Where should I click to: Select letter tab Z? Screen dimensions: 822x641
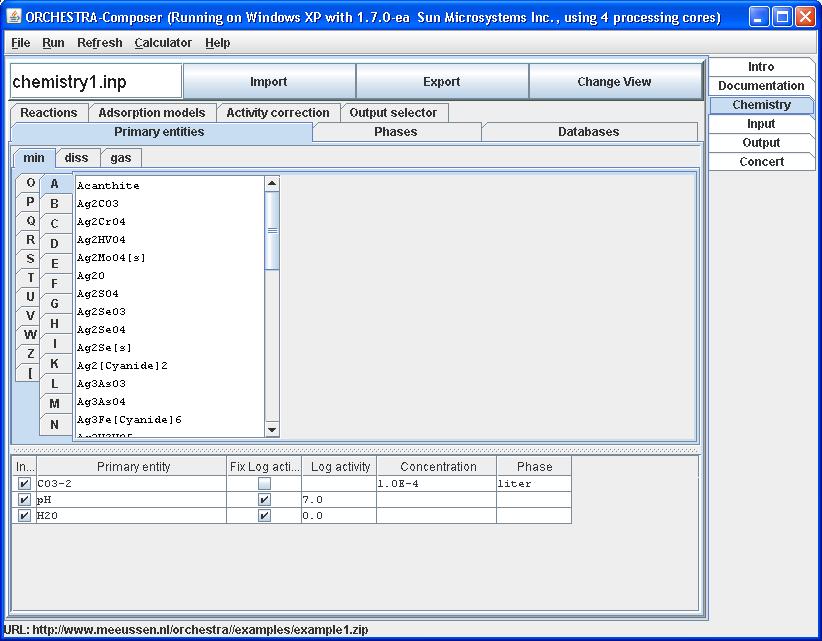tap(30, 353)
